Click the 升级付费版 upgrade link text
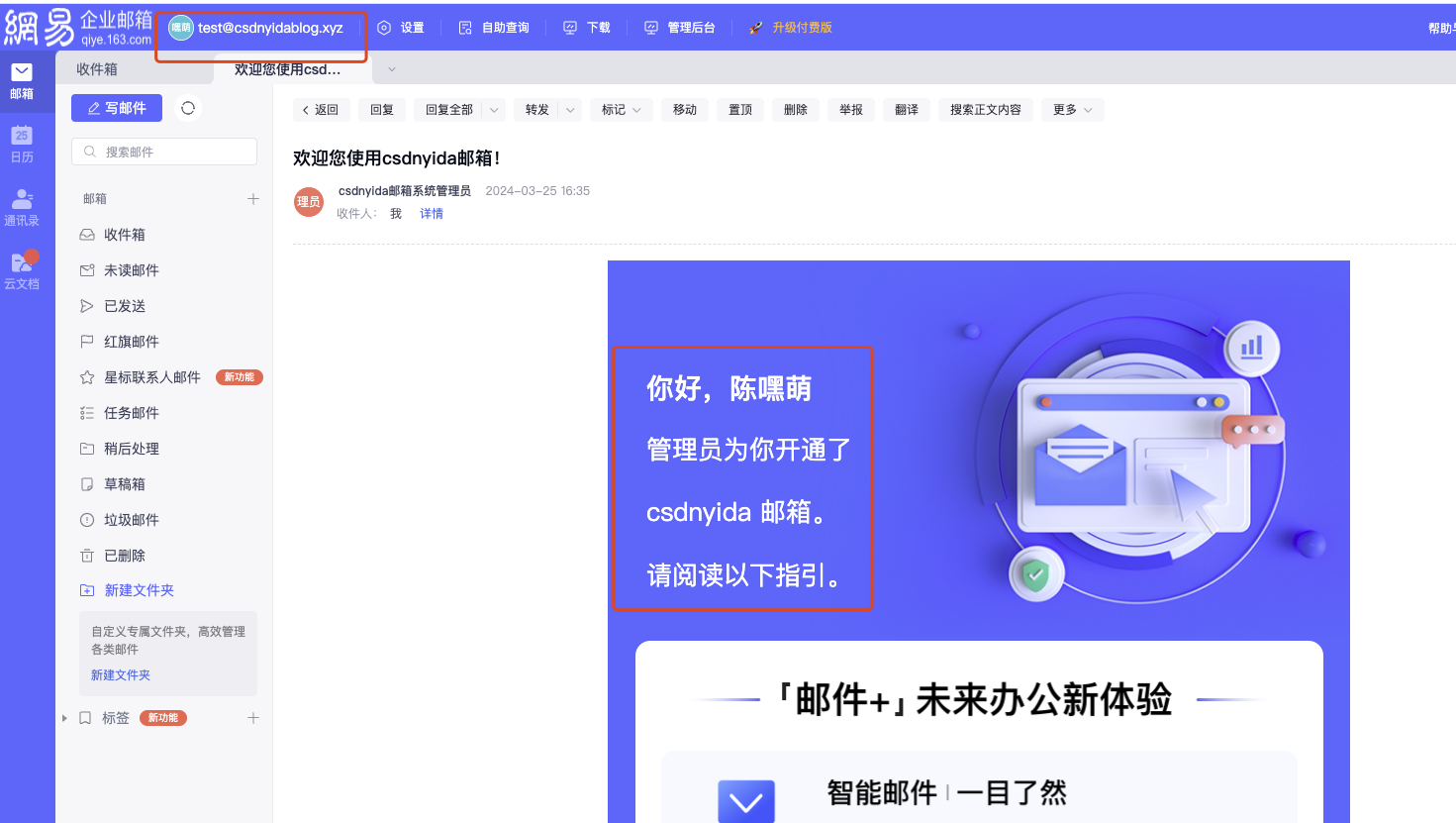The height and width of the screenshot is (823, 1456). coord(802,28)
